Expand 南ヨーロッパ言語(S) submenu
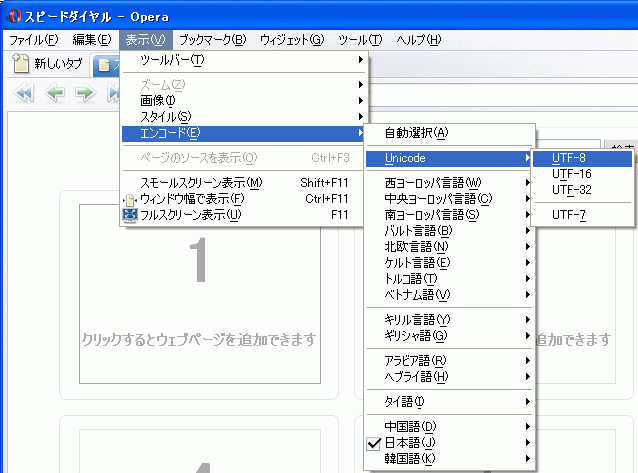Screen dimensions: 638x473 pyautogui.click(x=449, y=215)
